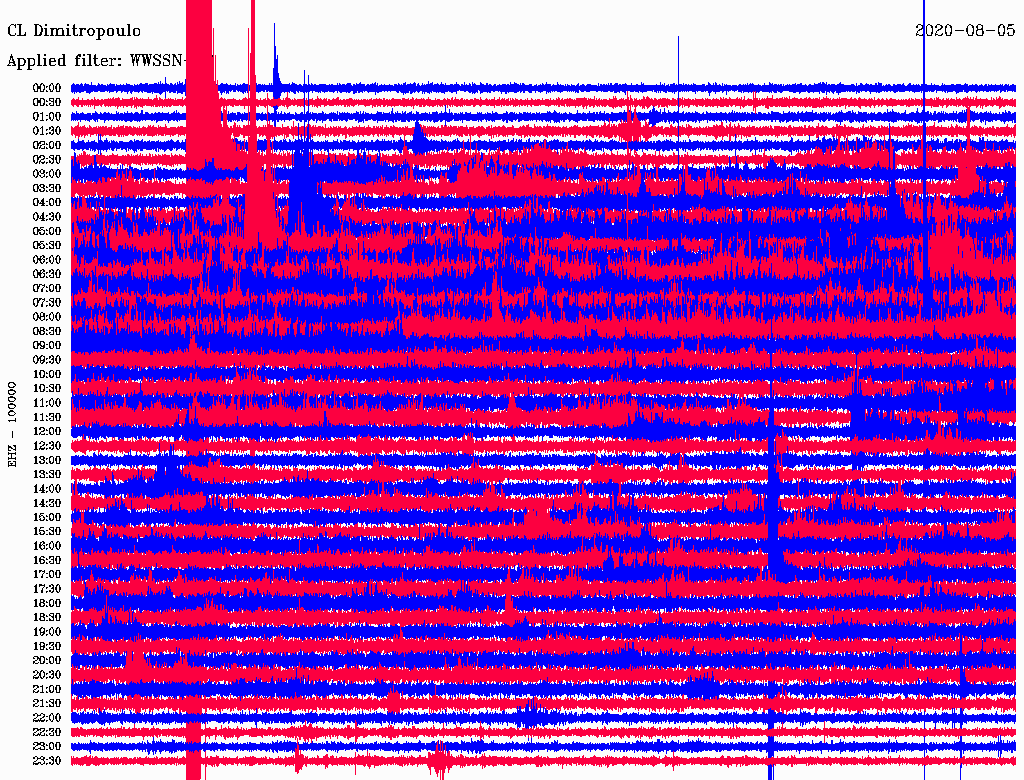Select the 01:00 time label
This screenshot has height=780, width=1024.
coord(47,116)
